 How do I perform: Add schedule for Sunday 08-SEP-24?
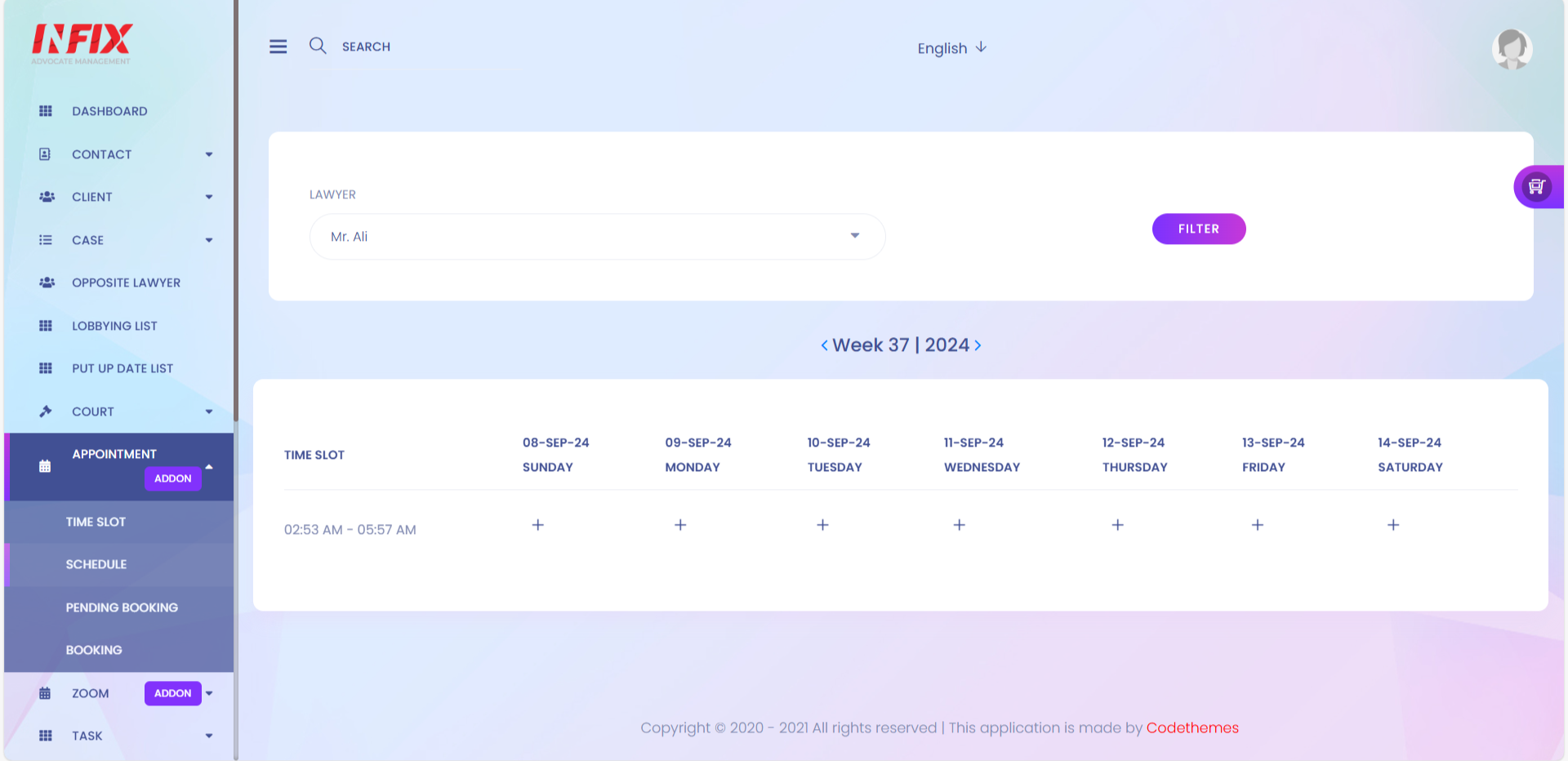pos(537,525)
